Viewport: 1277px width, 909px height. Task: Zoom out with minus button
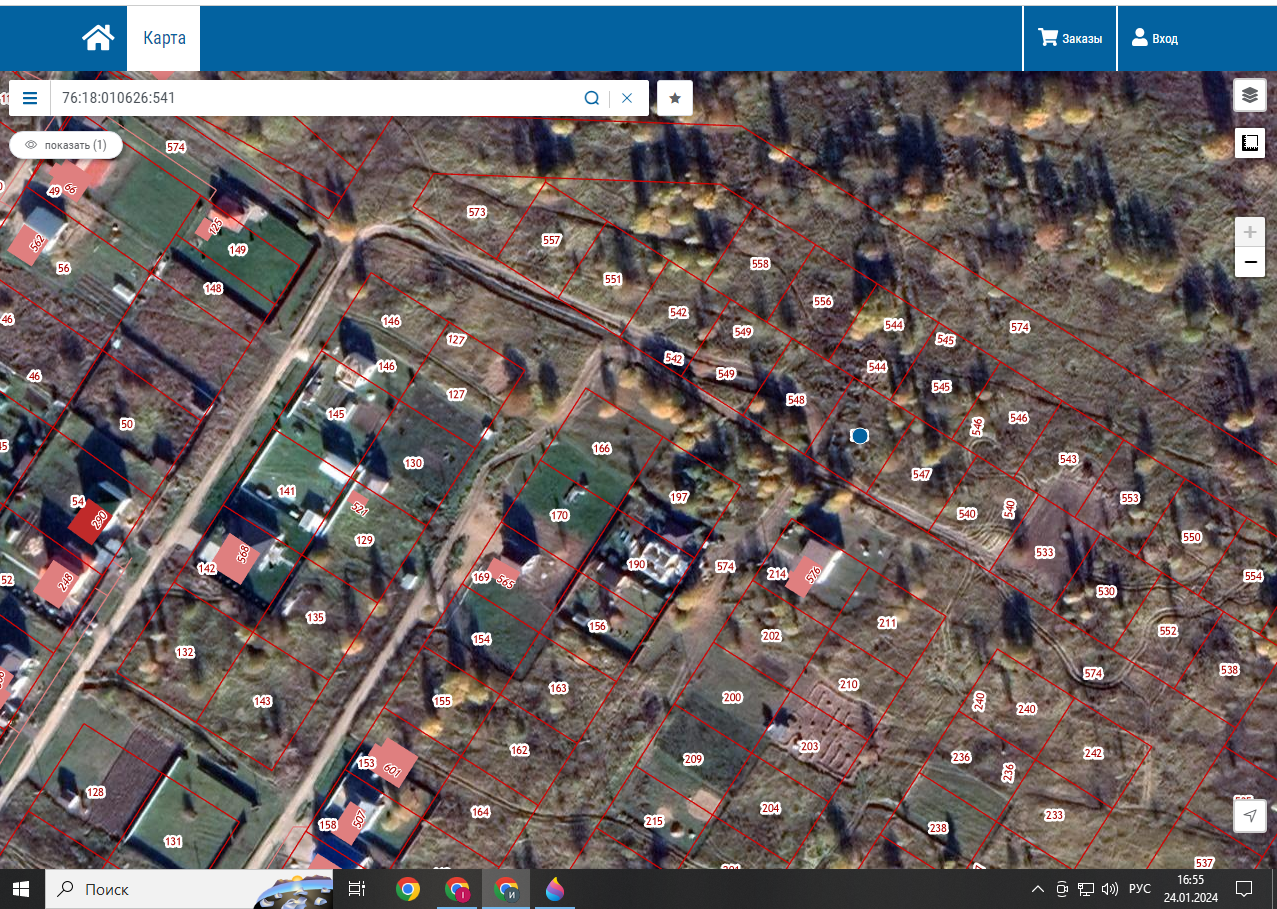tap(1249, 263)
